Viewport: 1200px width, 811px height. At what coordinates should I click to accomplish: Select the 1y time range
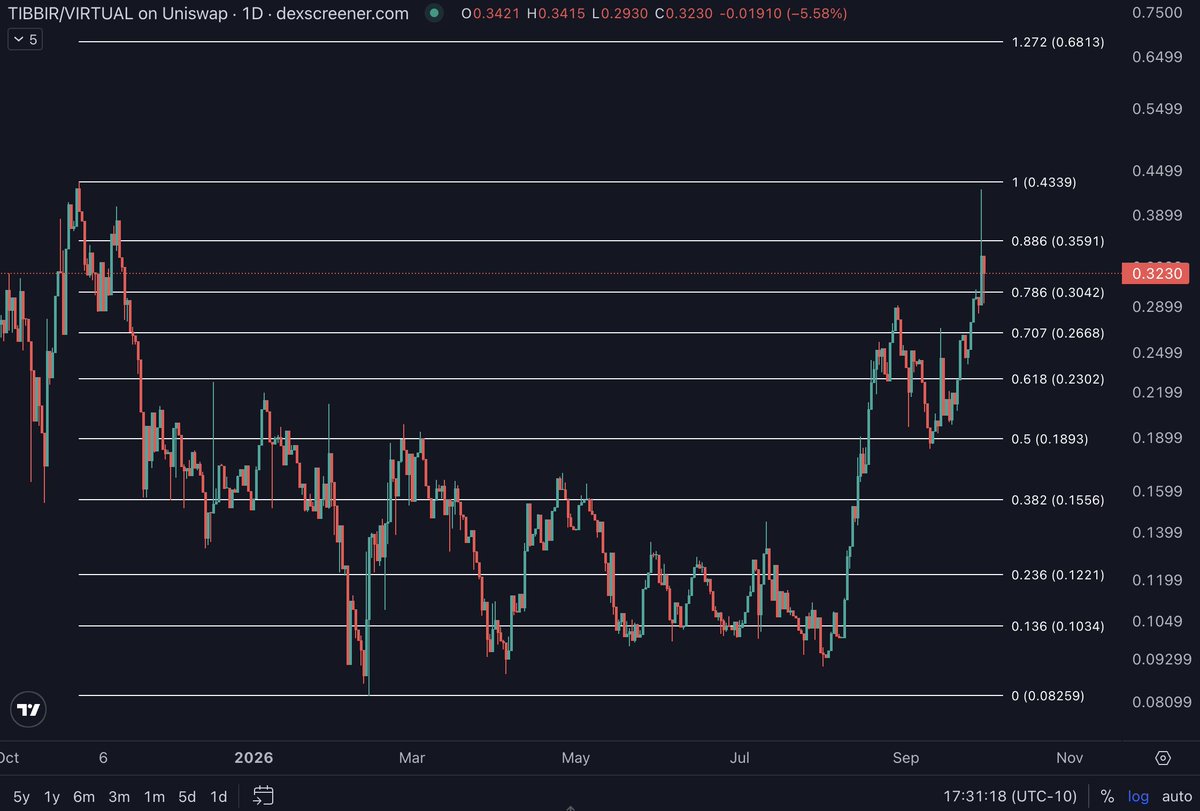point(52,797)
